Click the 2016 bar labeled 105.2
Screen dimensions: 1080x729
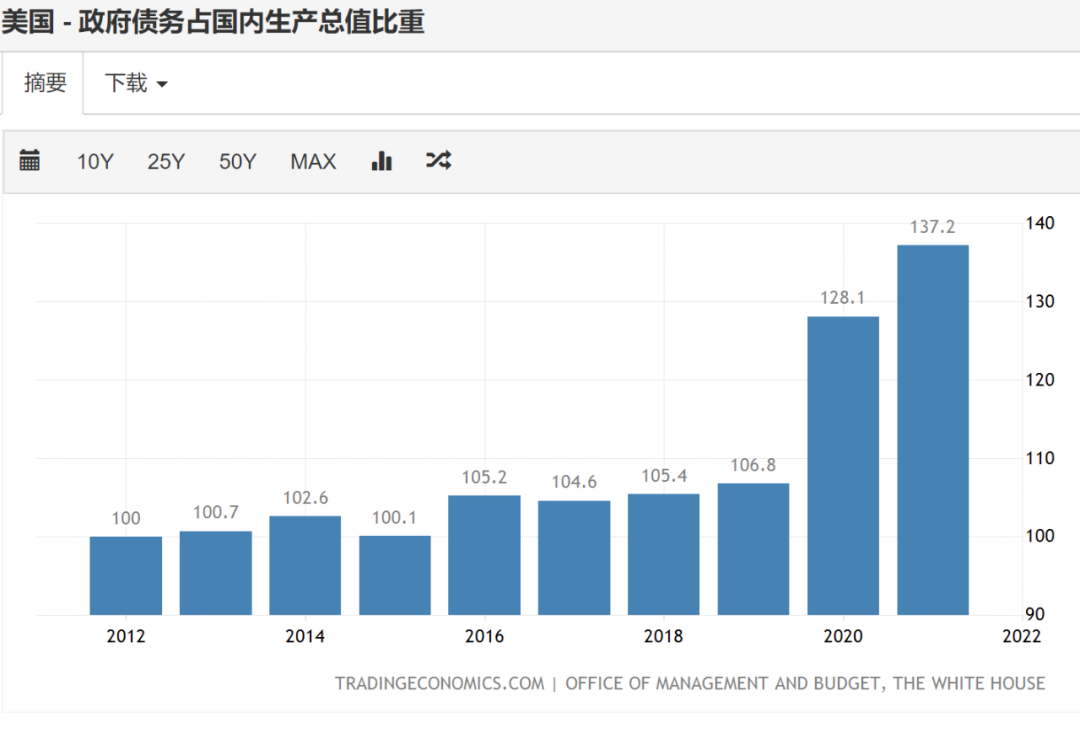tap(484, 555)
